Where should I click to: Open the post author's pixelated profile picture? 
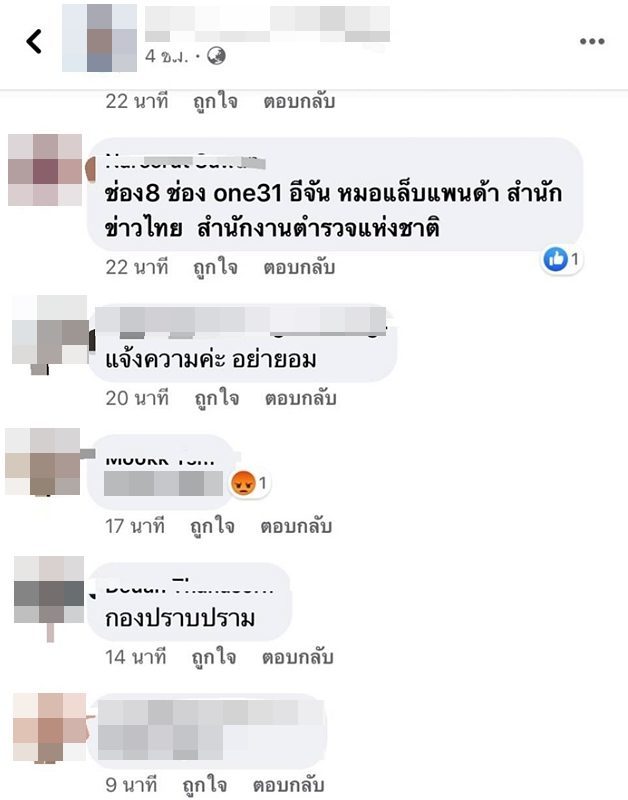click(99, 38)
